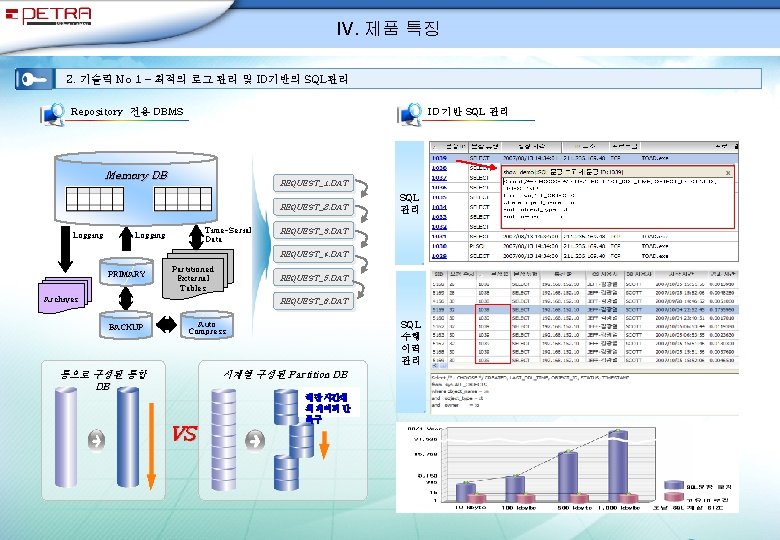Click the PRIMARY database cylinder
The height and width of the screenshot is (540, 780).
click(126, 272)
